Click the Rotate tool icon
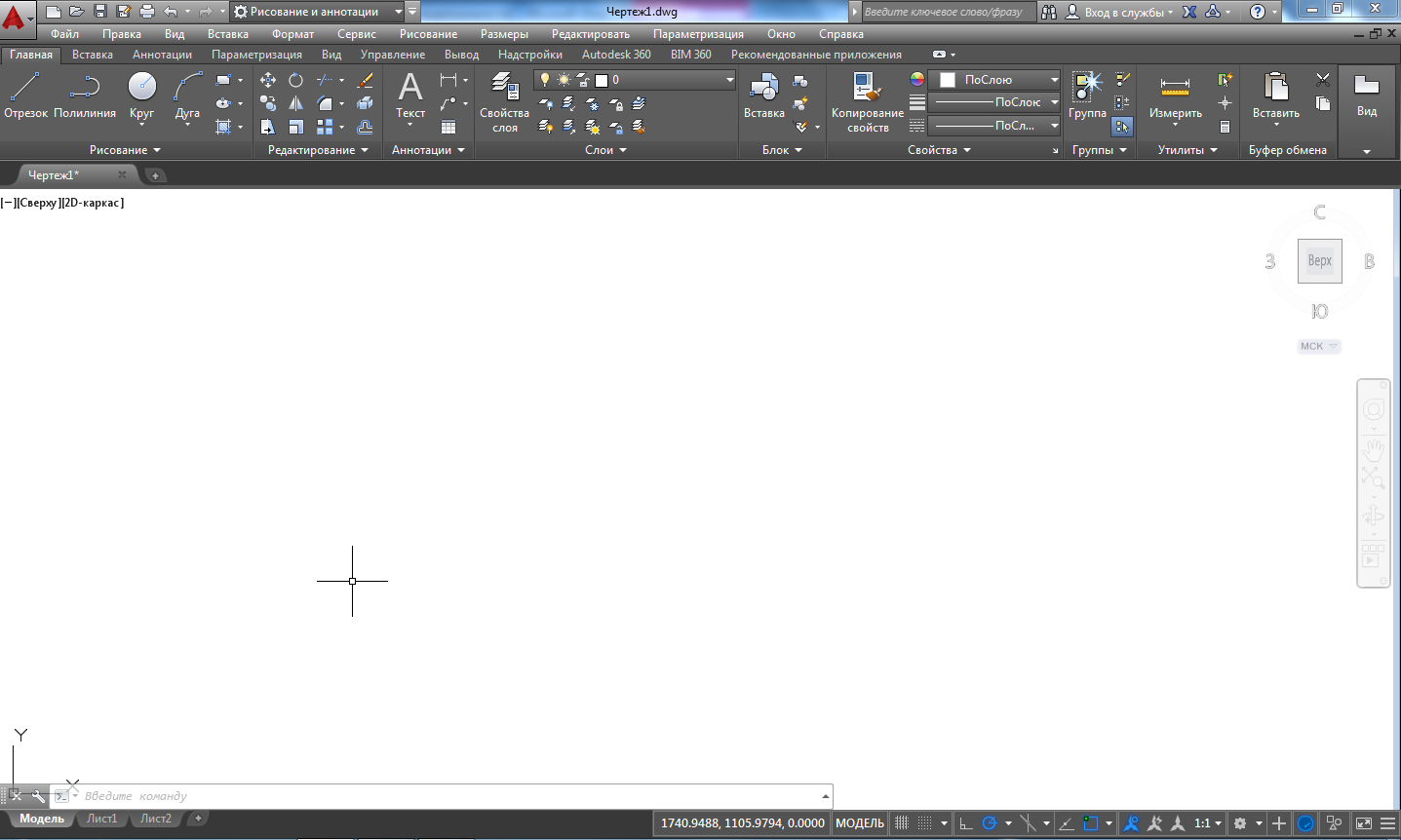 (295, 80)
